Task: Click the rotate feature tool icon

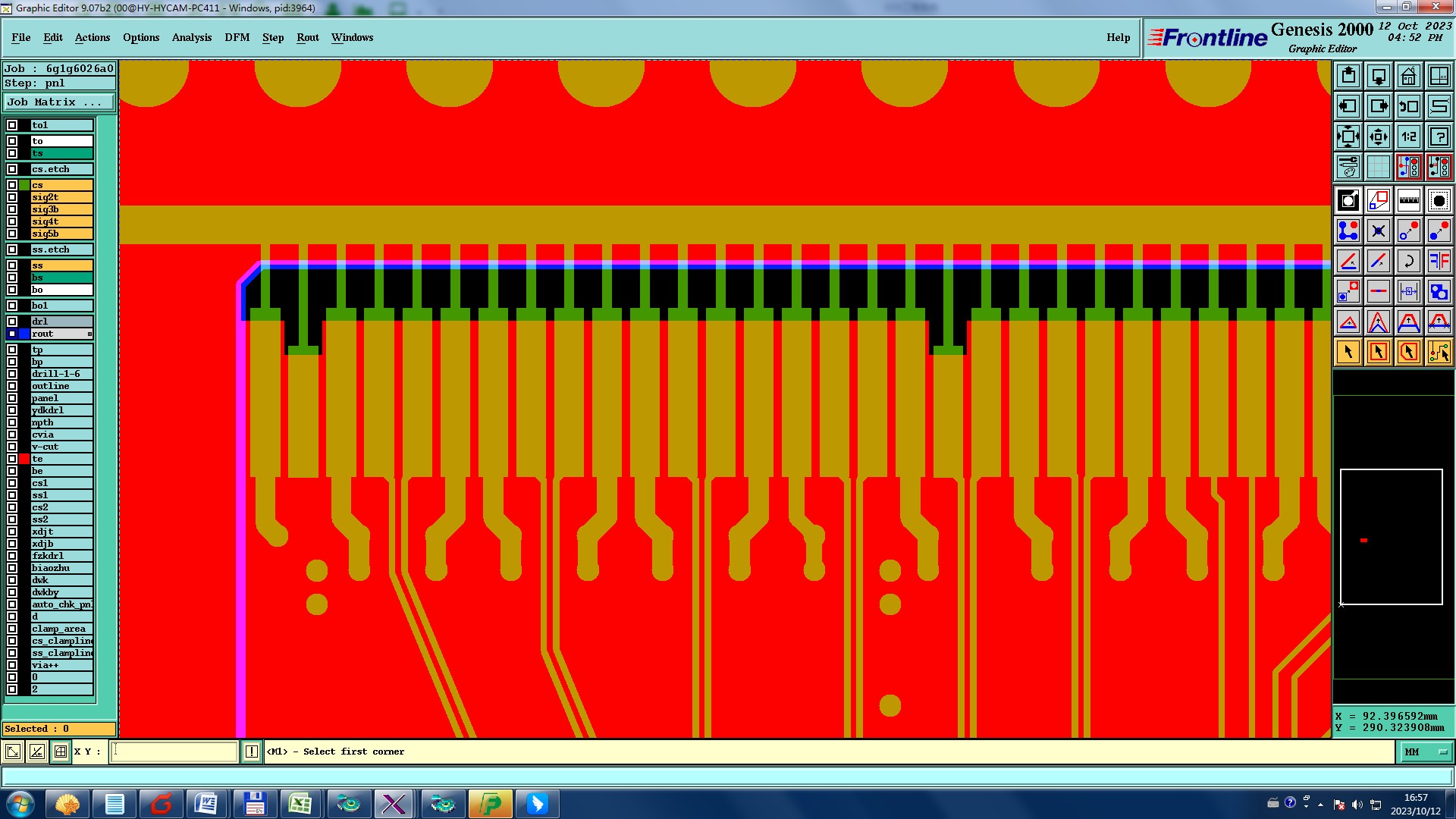Action: 1408,261
